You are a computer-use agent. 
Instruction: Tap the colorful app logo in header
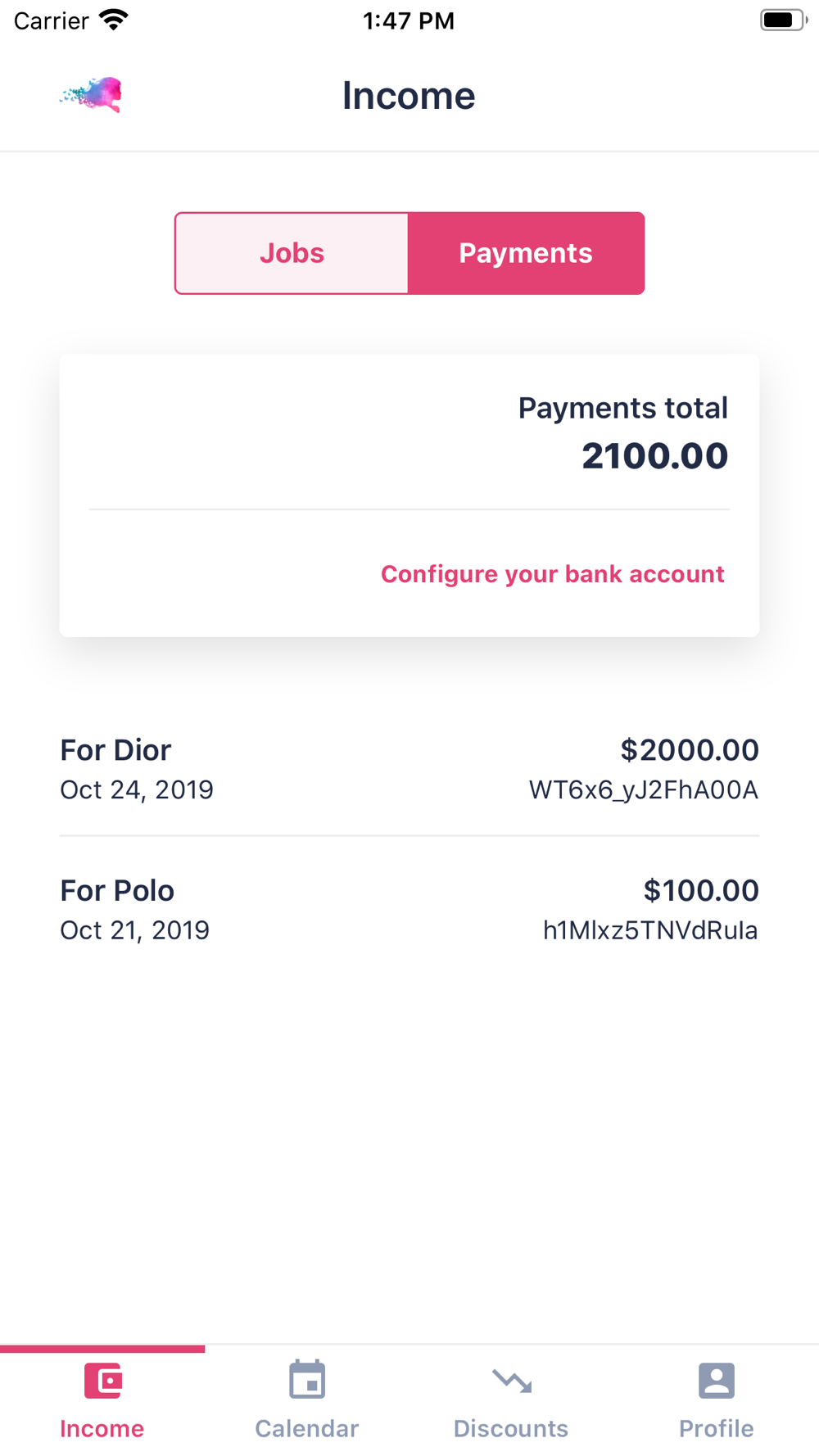point(93,95)
